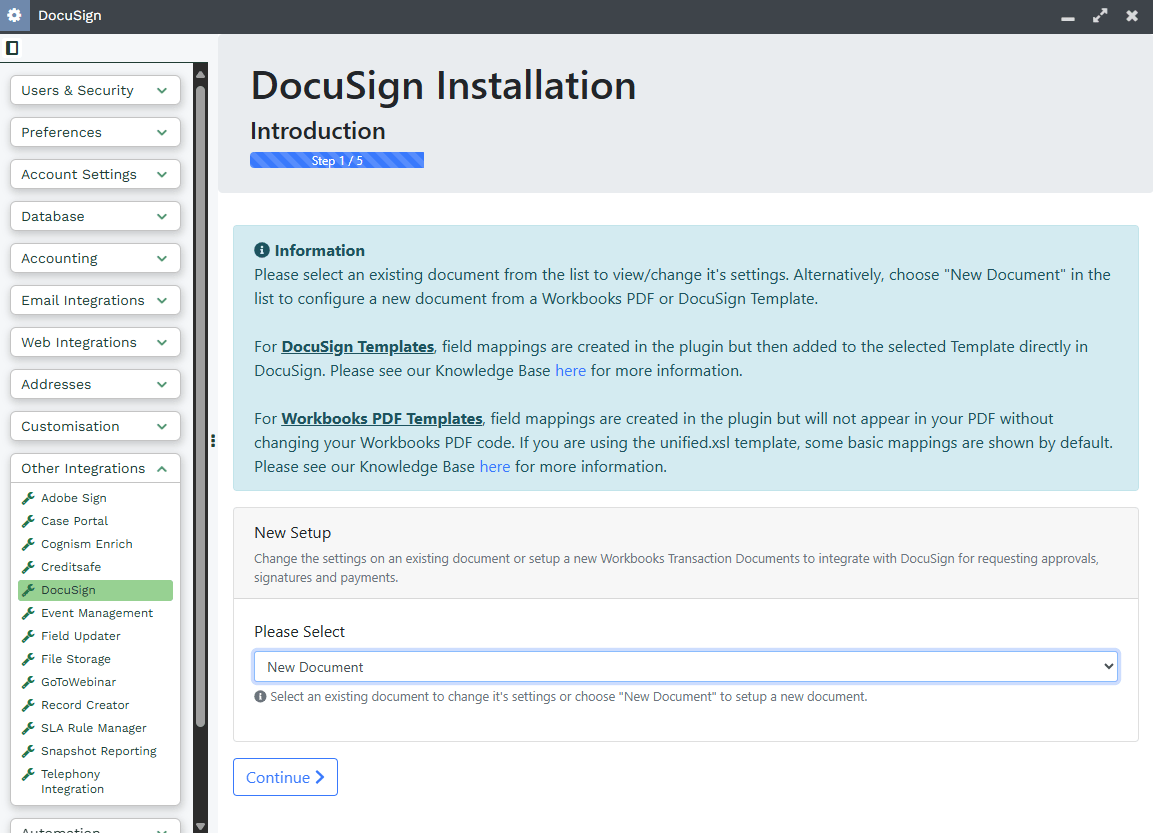
Task: Close the DocuSign window
Action: (x=1132, y=15)
